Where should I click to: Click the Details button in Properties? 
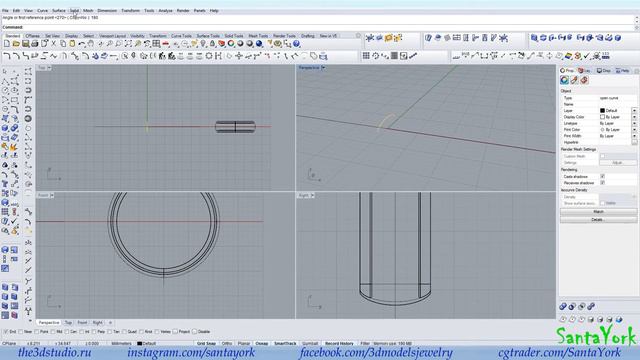[598, 220]
